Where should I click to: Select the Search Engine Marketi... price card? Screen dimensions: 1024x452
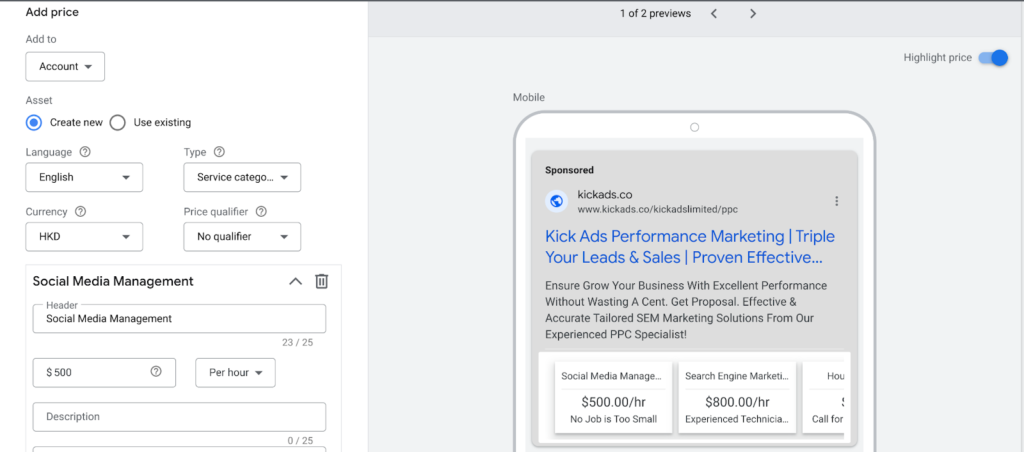tap(737, 397)
